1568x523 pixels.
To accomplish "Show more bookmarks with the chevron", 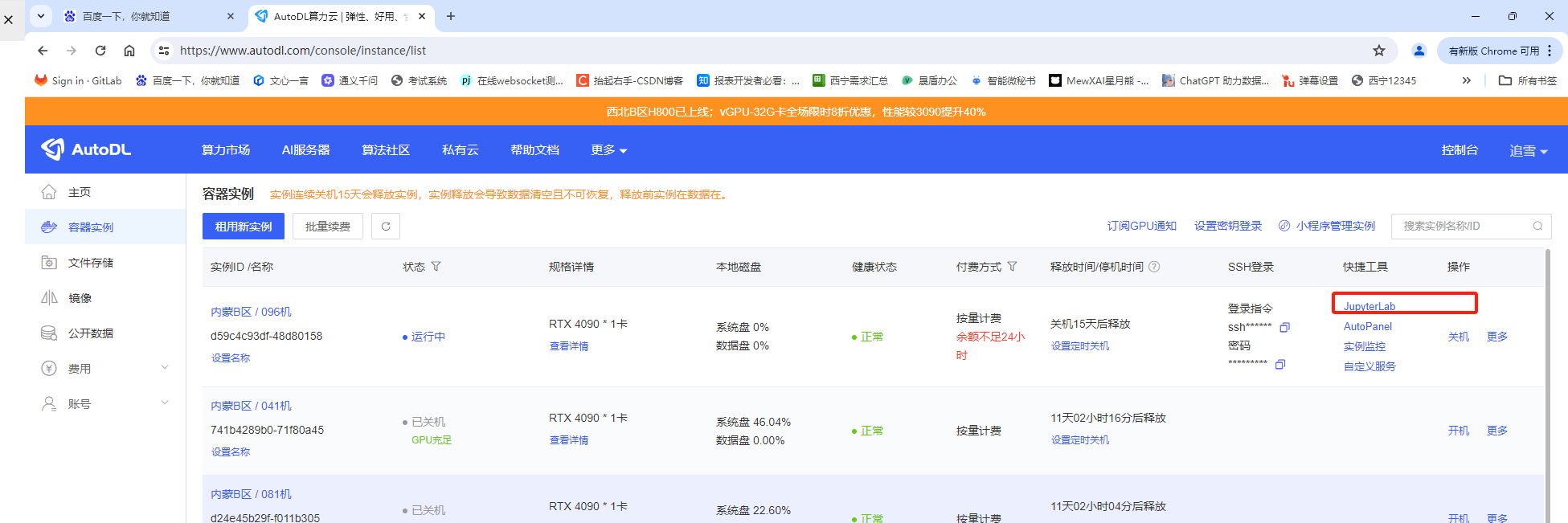I will point(1466,80).
